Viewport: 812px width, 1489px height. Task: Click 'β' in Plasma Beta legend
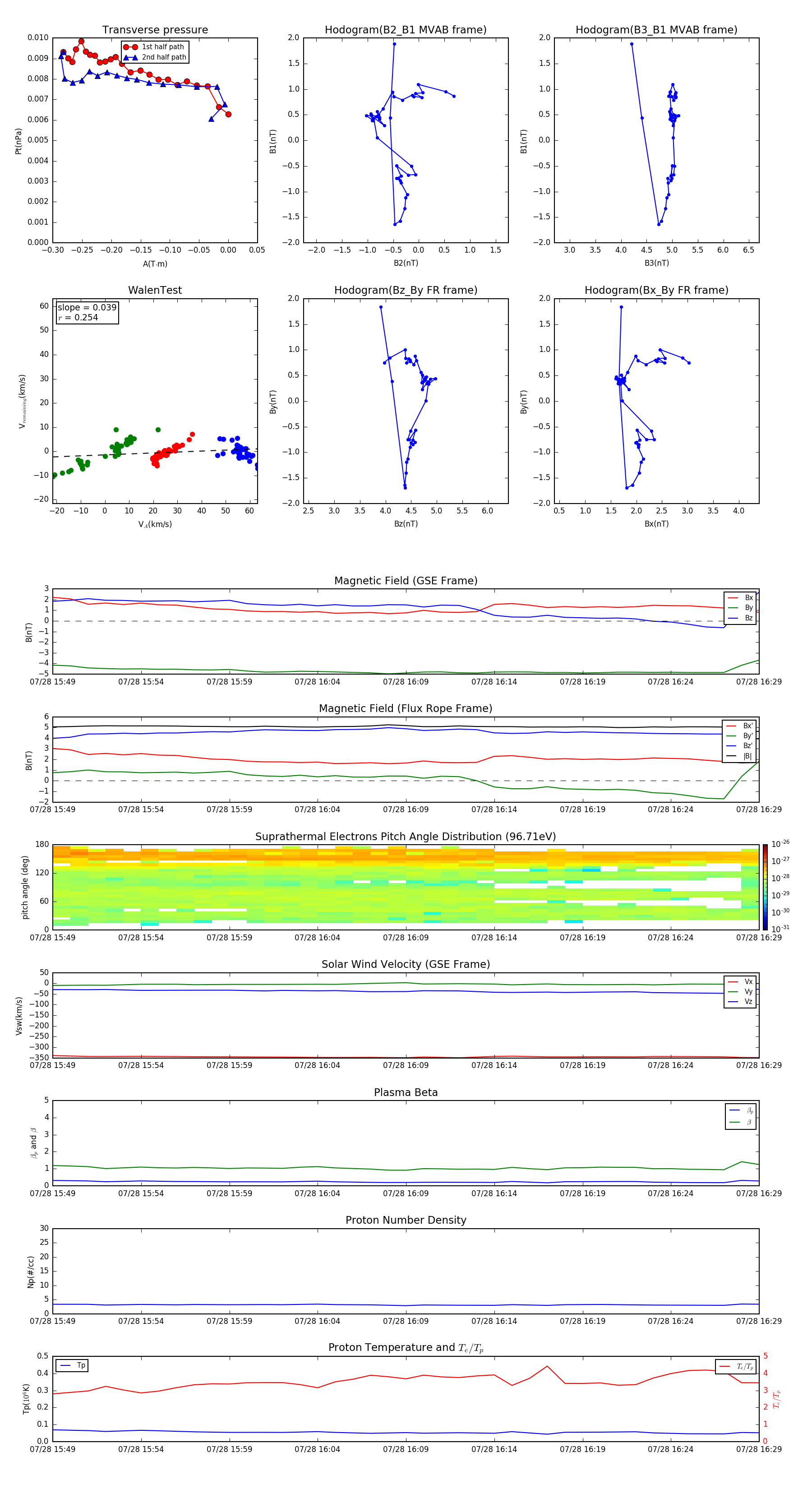748,1122
